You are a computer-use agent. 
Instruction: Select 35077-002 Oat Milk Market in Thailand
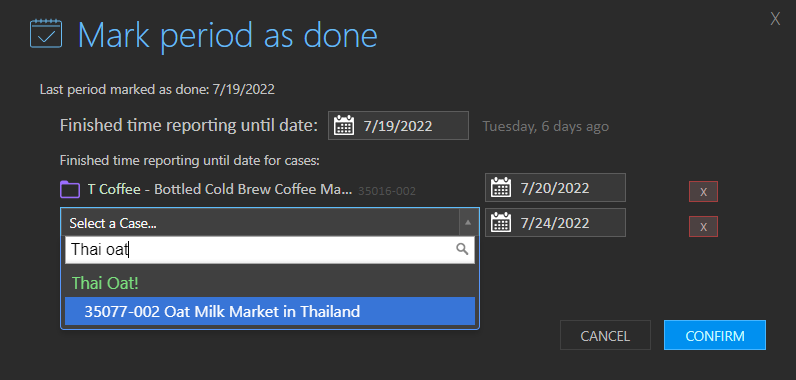coord(270,311)
